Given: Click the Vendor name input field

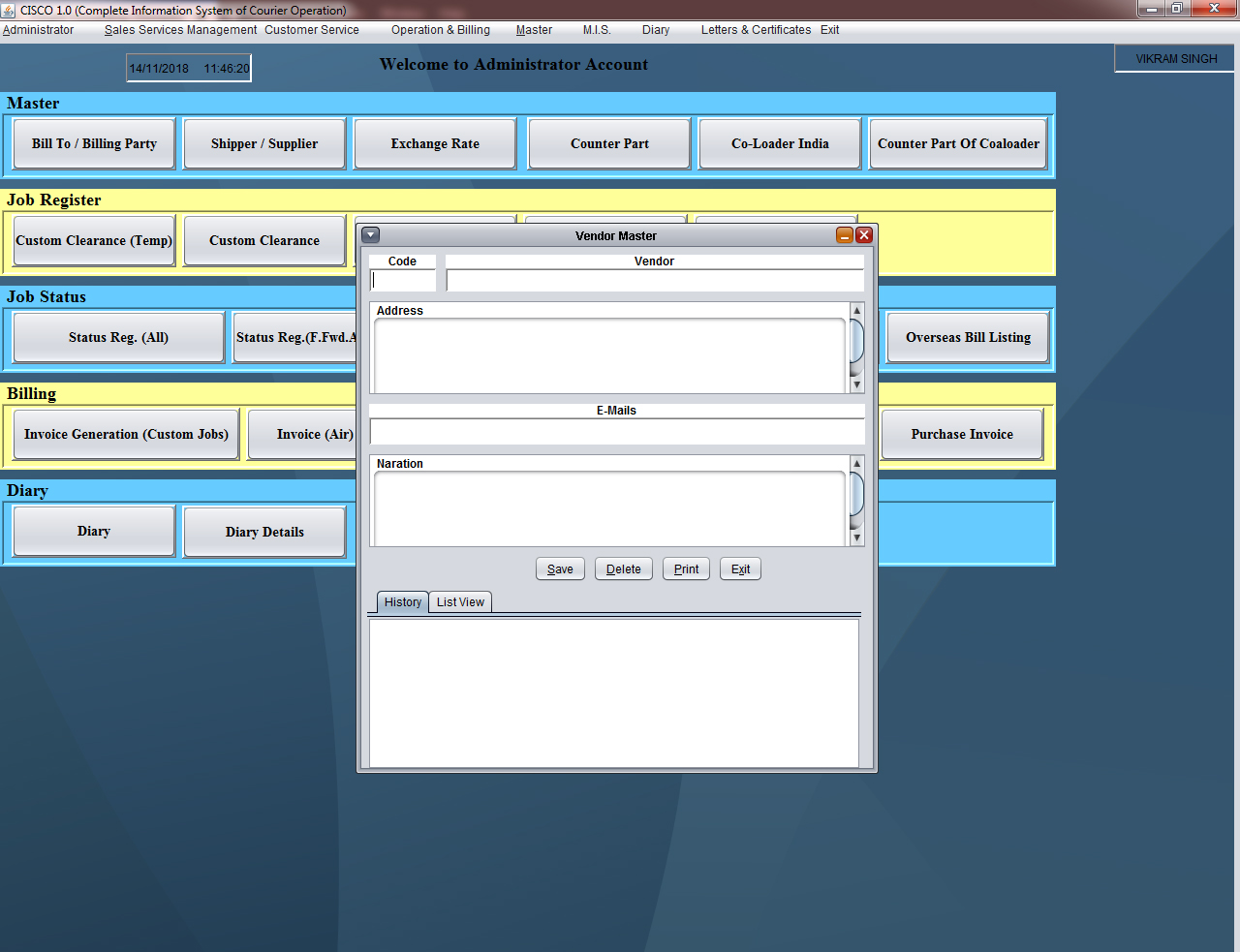Looking at the screenshot, I should [655, 281].
